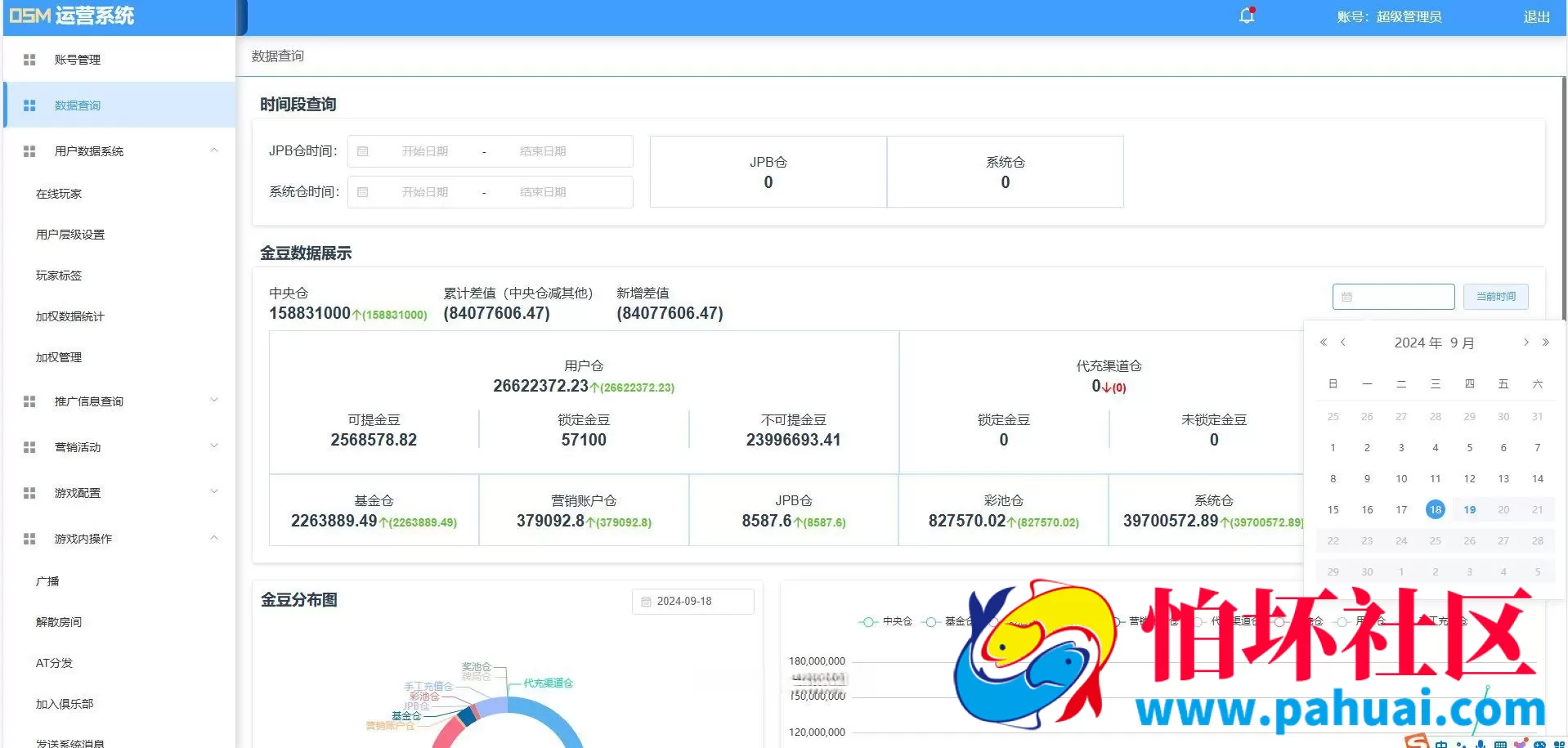Click 用户仓 value 26622372.23
Image resolution: width=1568 pixels, height=748 pixels.
pos(540,386)
